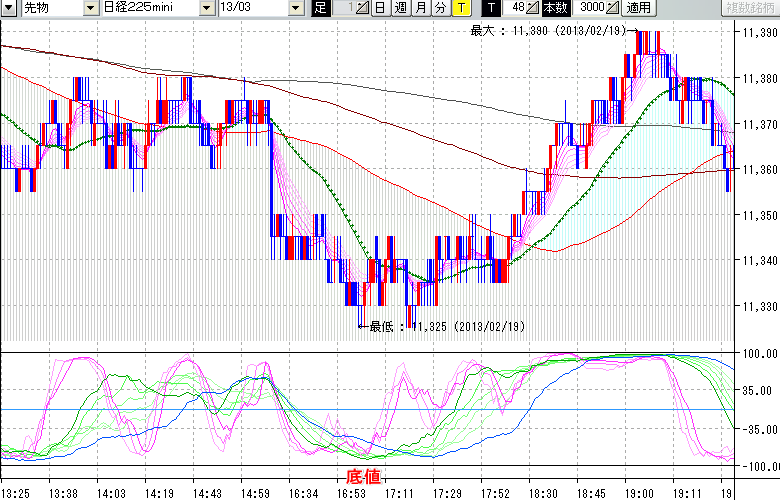Click the 足 bar label icon
Image resolution: width=780 pixels, height=500 pixels.
[320, 8]
